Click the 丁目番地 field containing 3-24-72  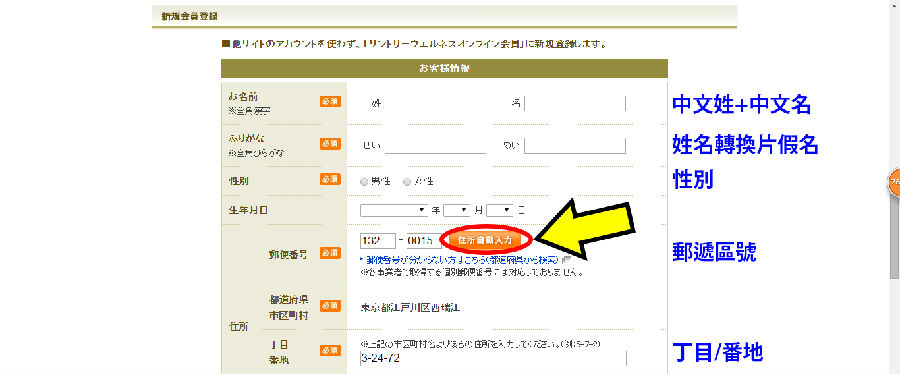494,359
